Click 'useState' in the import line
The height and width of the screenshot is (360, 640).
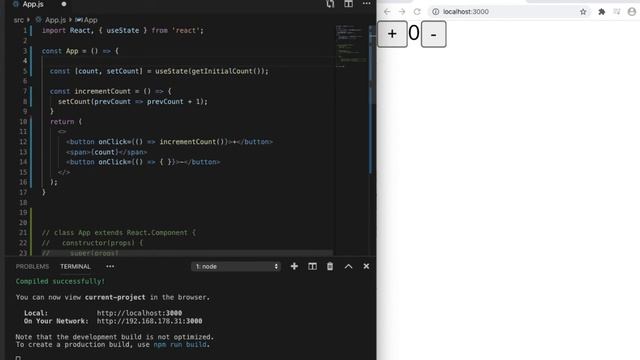[122, 31]
